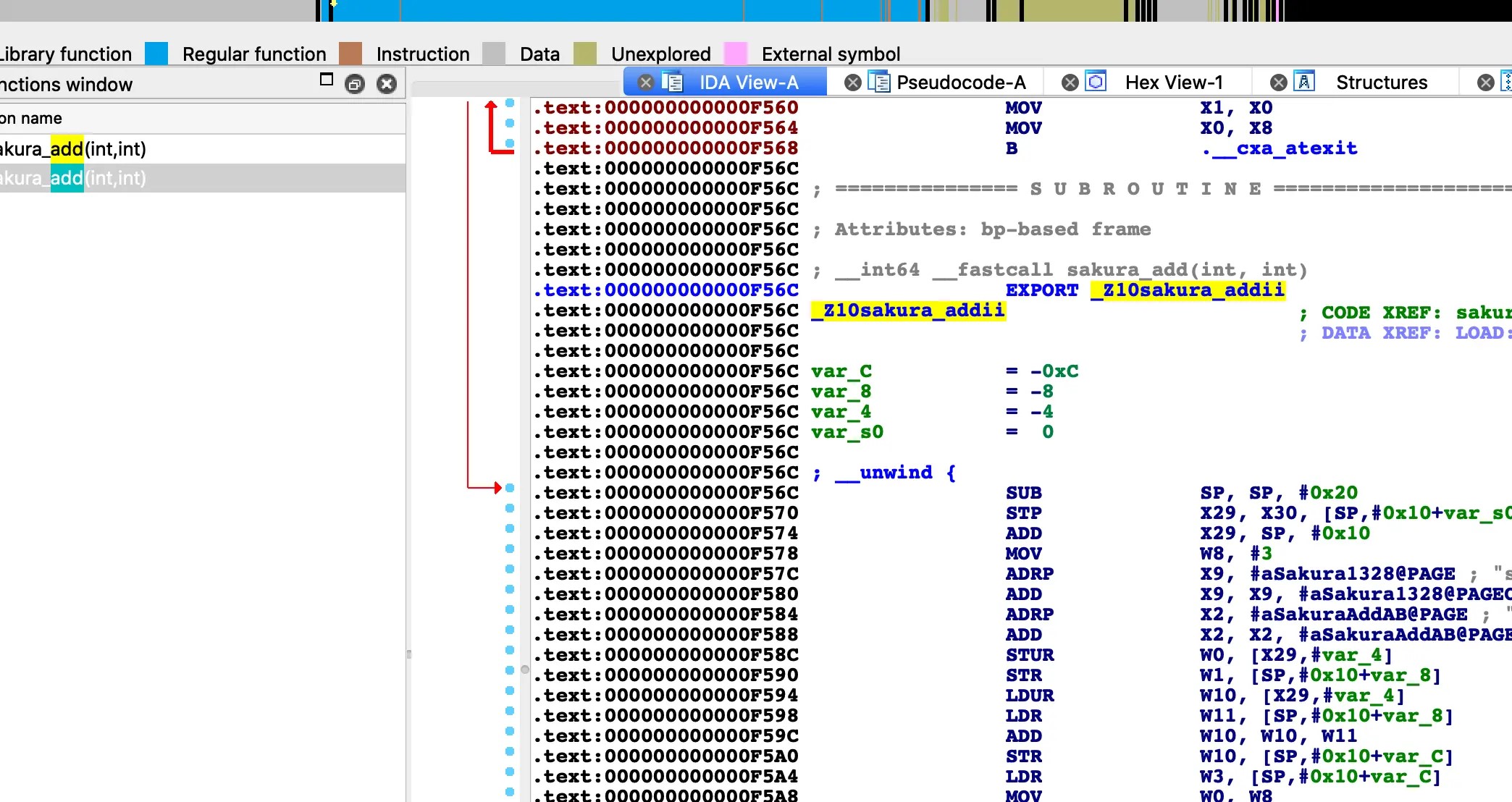Restore the Functions window with overlapping-squares icon
Screen dimensions: 1512x802
click(355, 84)
